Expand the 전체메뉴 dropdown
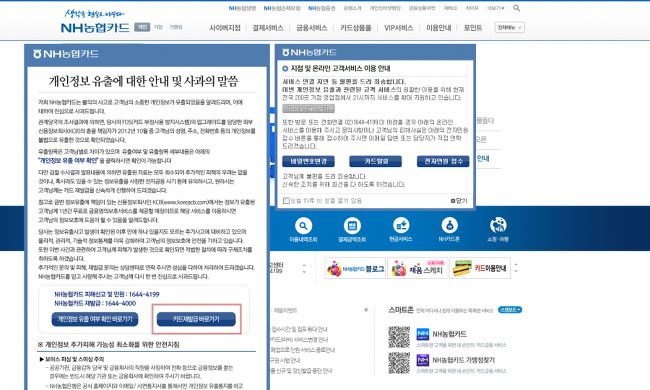This screenshot has width=650, height=390. coord(509,27)
